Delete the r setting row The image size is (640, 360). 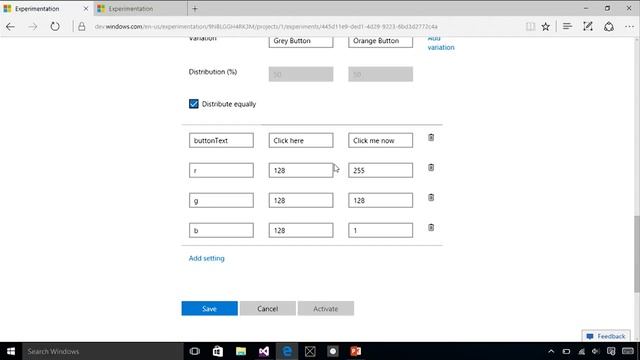(x=431, y=167)
